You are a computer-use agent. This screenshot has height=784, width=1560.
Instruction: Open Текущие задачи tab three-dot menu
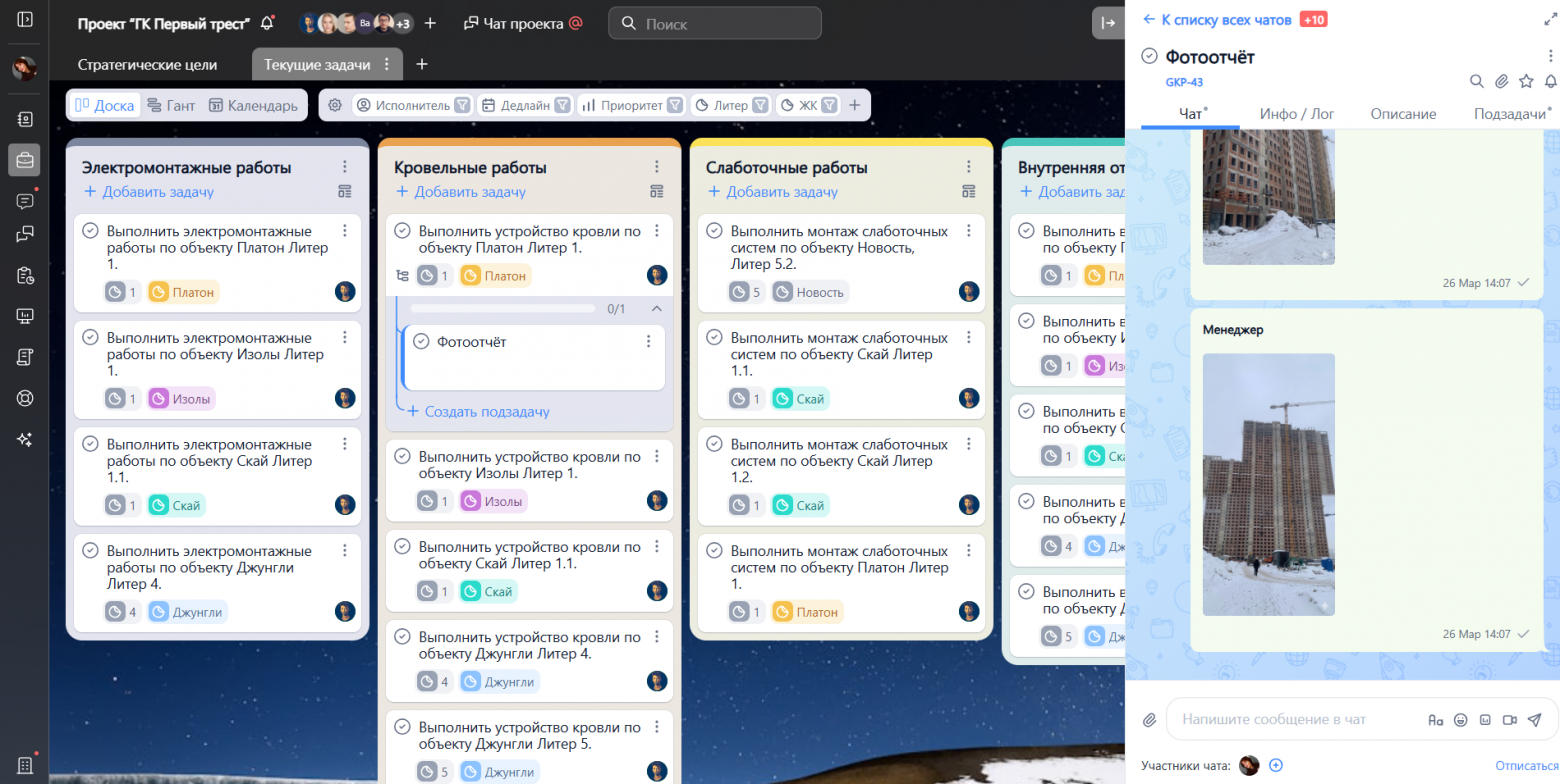point(387,64)
